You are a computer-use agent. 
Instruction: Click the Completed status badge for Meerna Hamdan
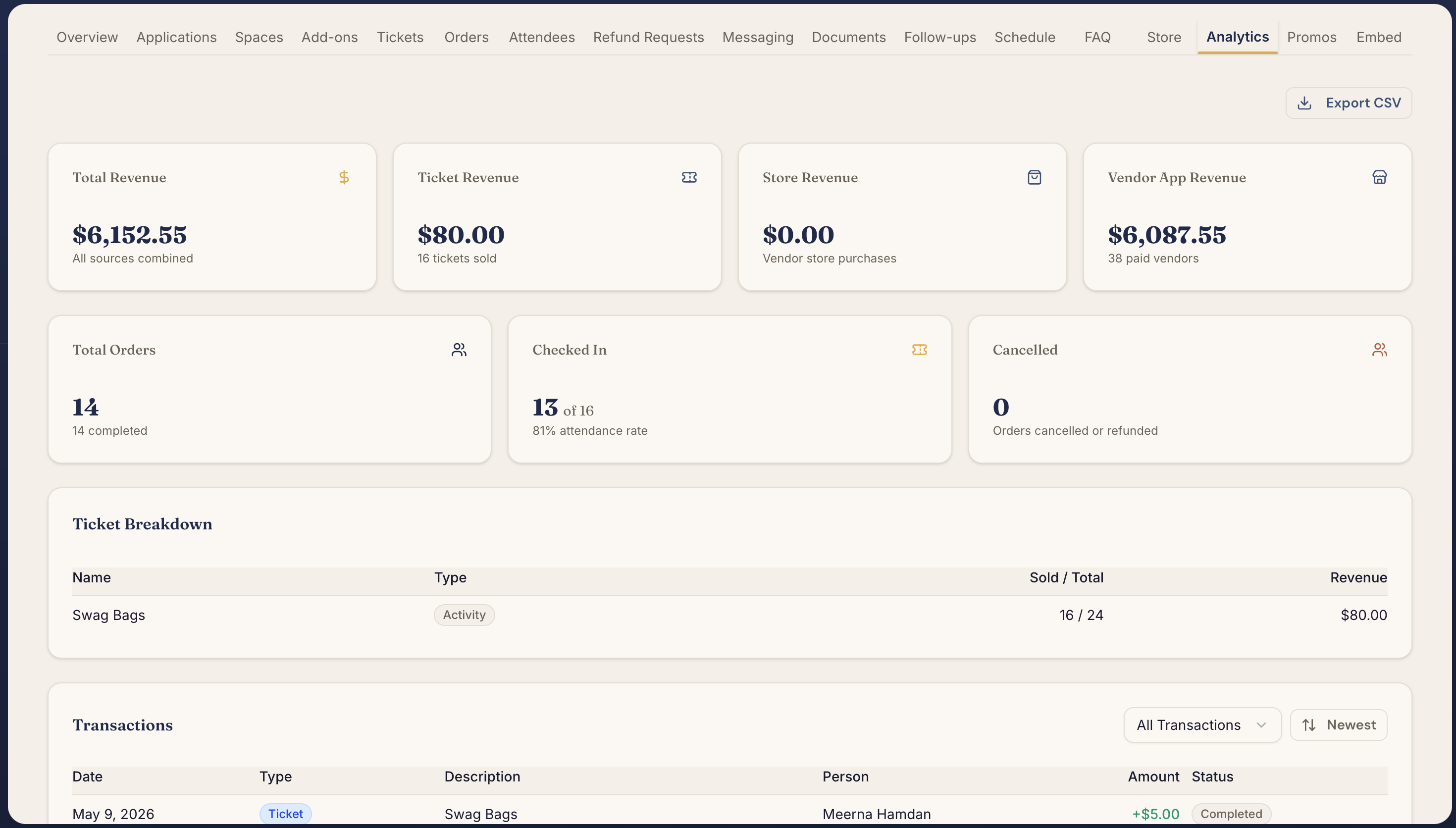coord(1231,814)
